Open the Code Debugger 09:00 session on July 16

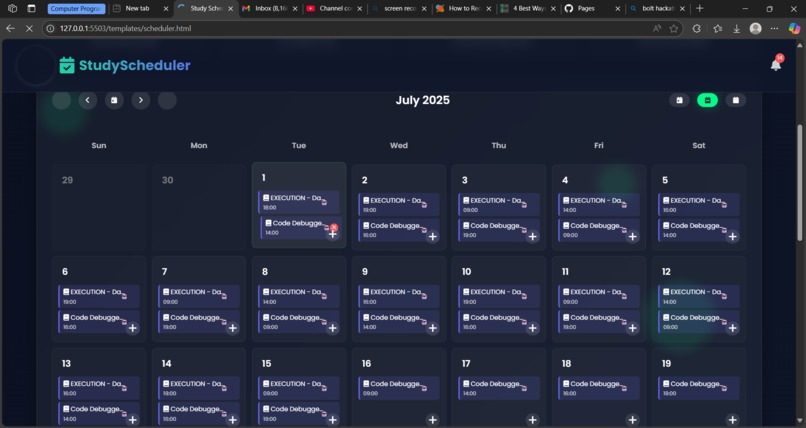click(399, 388)
